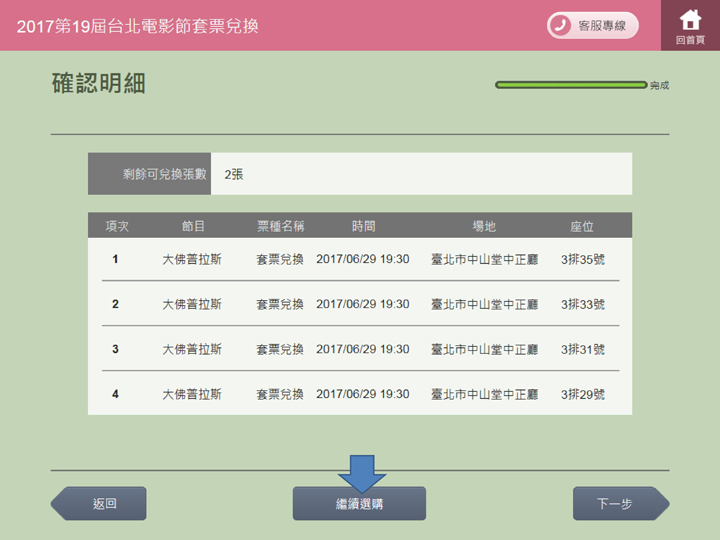
Task: Click the phone icon in 客服專線
Action: pyautogui.click(x=560, y=25)
